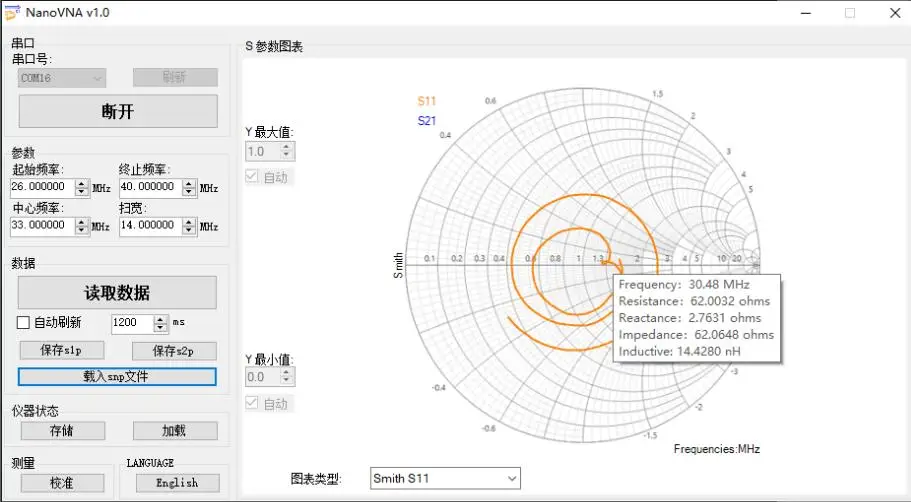The image size is (911, 502).
Task: Click the 校准 calibrate button
Action: tap(63, 483)
